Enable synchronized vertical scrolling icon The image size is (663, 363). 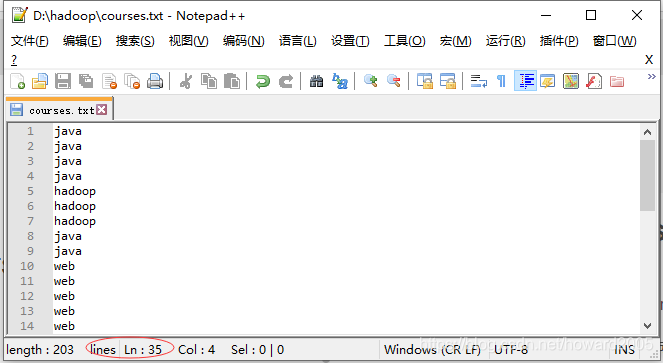coord(425,81)
